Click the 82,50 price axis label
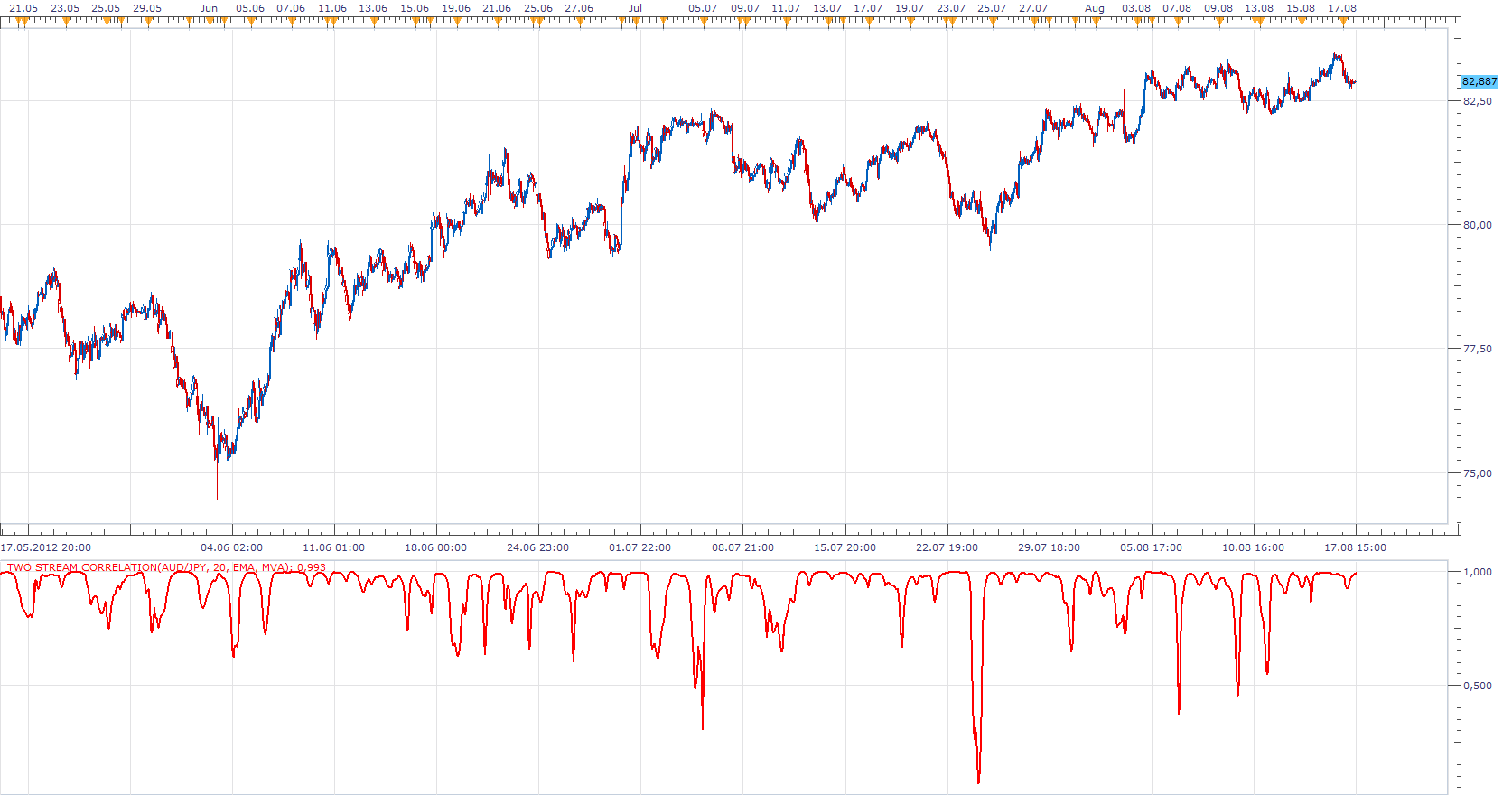Viewport: 1512px width, 795px height. [x=1478, y=101]
